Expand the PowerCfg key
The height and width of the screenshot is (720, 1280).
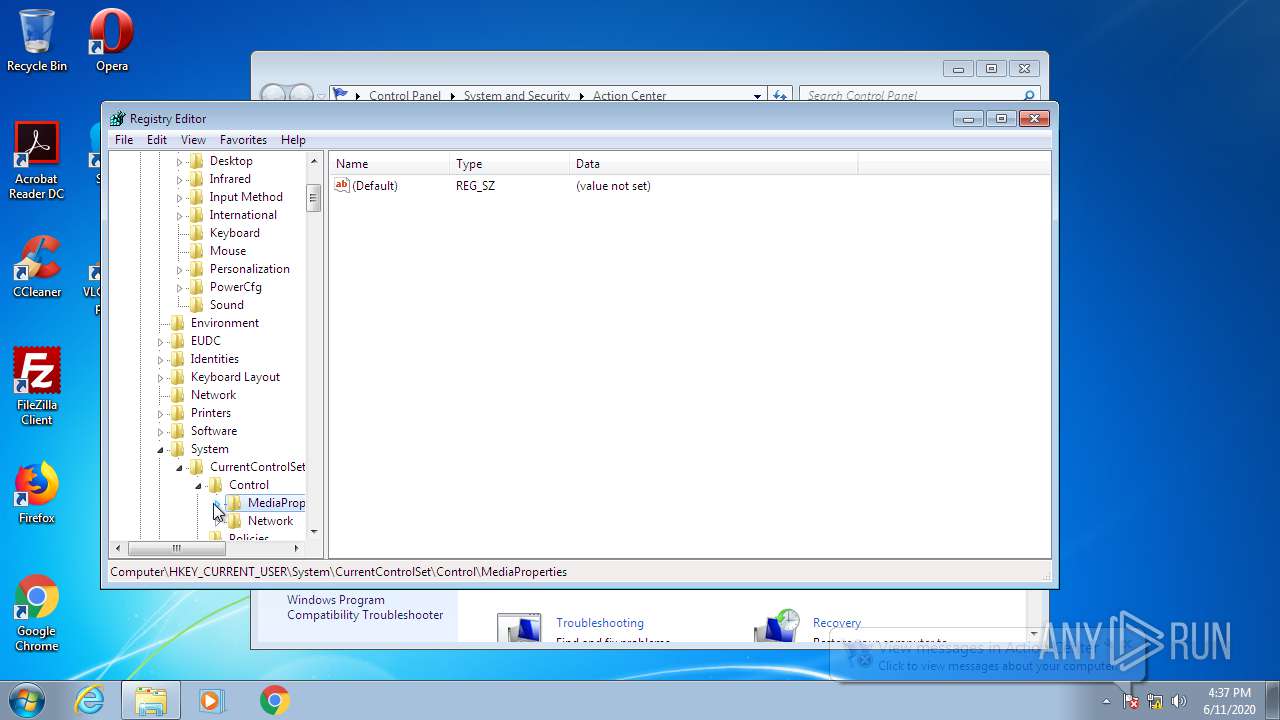coord(180,287)
